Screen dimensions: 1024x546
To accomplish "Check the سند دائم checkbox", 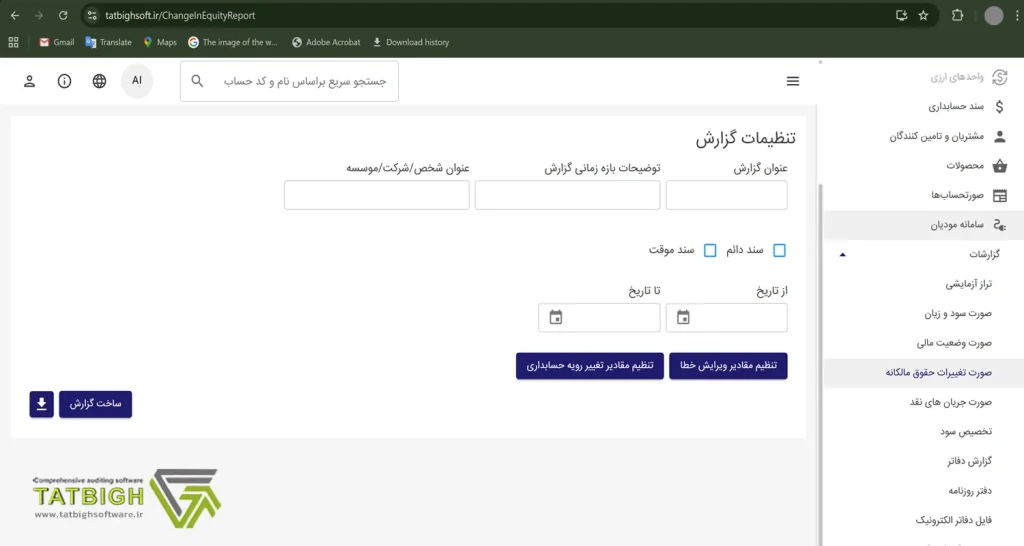I will tap(780, 250).
